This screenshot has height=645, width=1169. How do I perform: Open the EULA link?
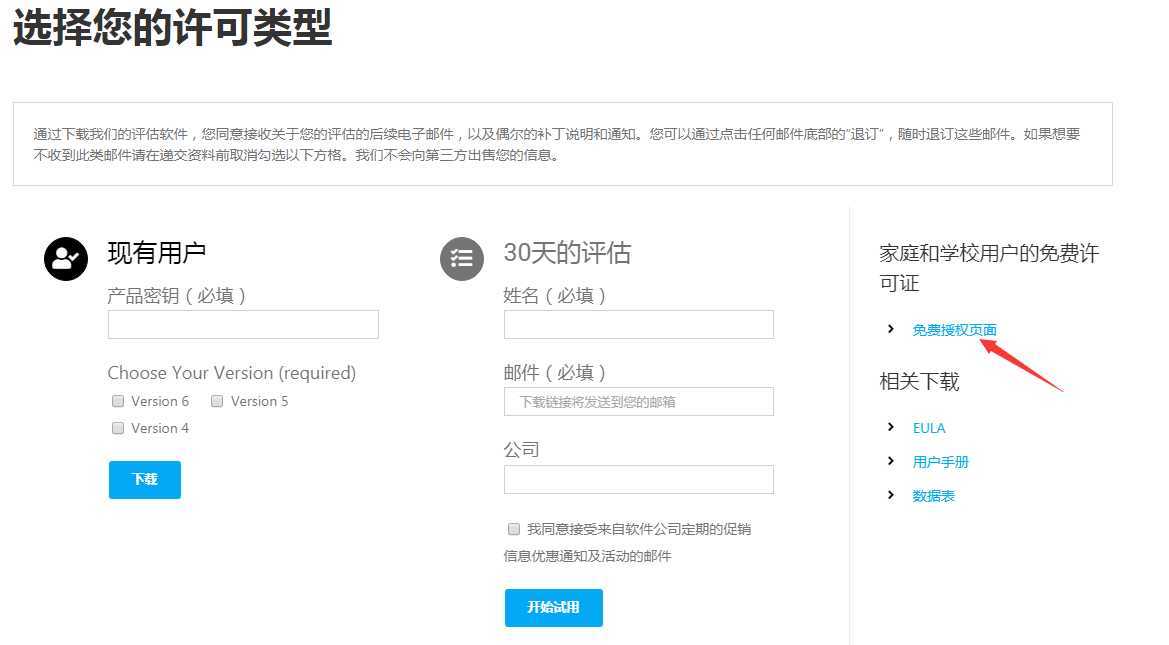929,428
